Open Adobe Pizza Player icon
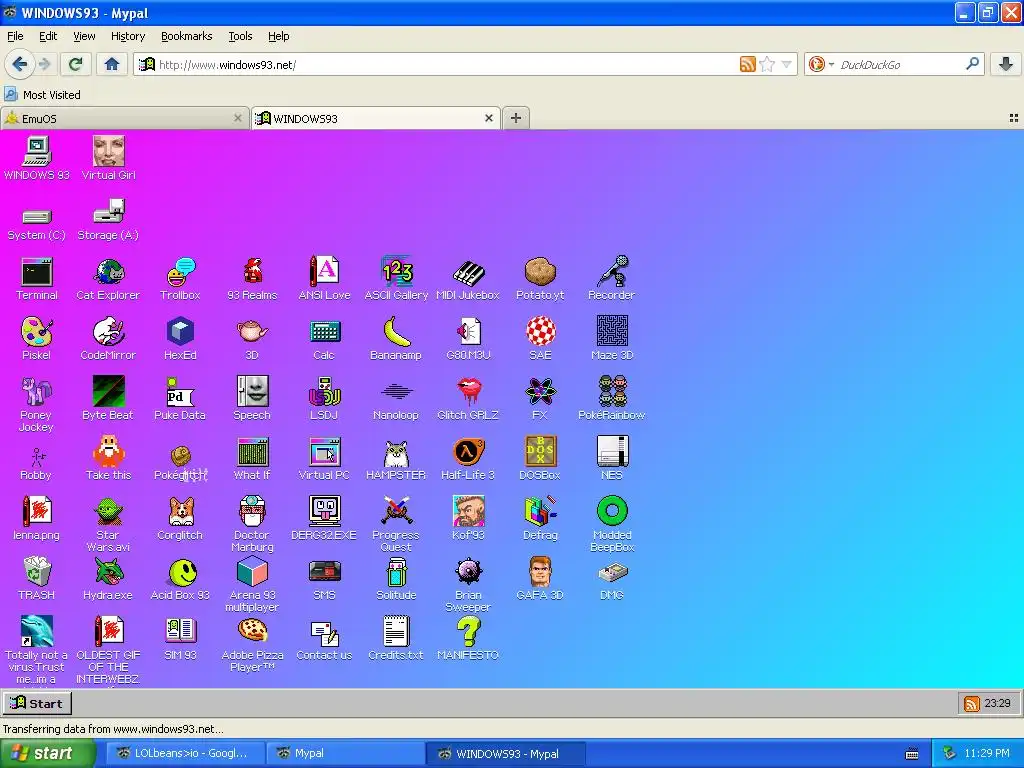Screen dimensions: 1024x768 (252, 645)
